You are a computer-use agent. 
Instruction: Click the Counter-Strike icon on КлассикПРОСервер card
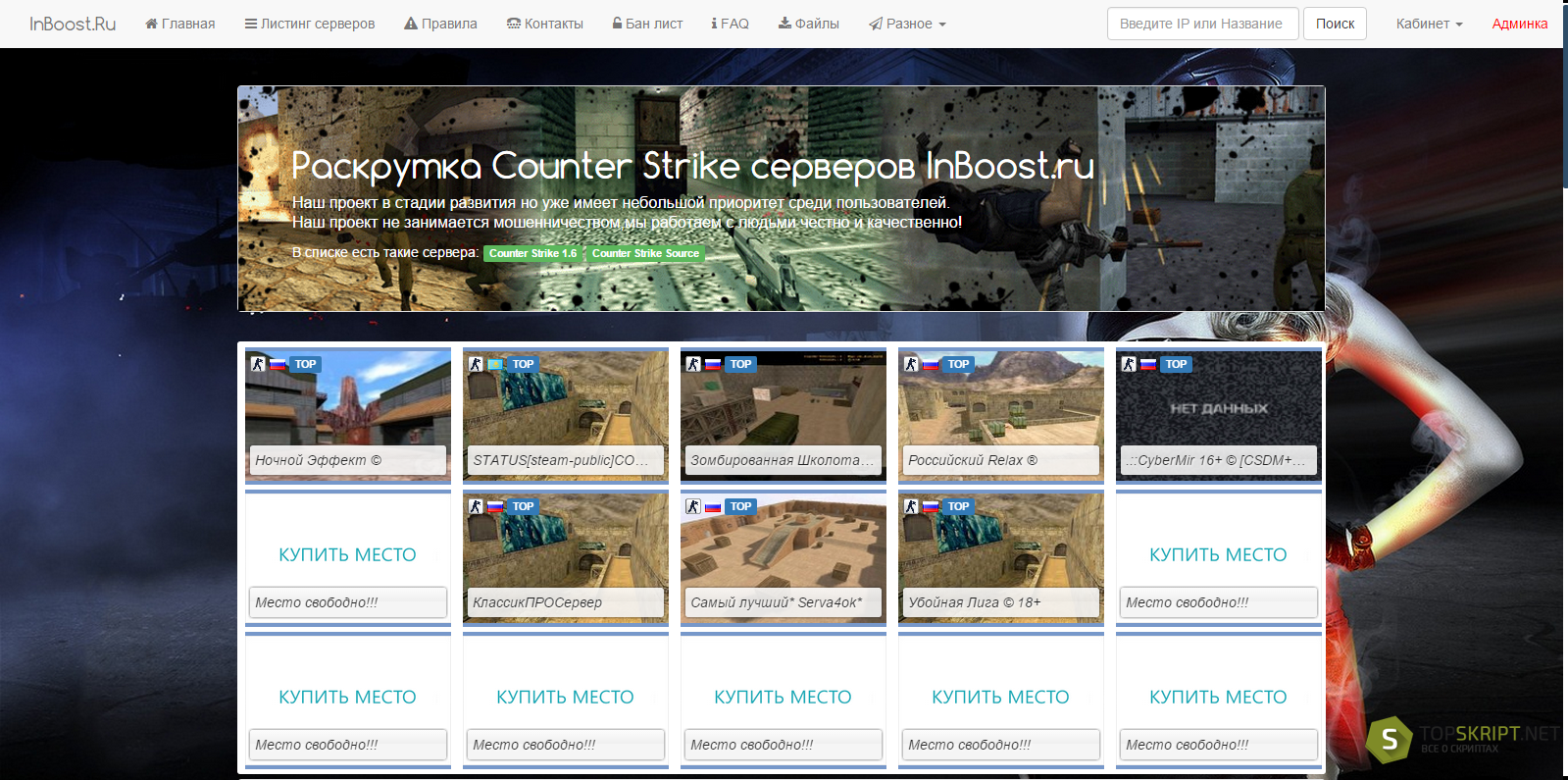pyautogui.click(x=476, y=506)
